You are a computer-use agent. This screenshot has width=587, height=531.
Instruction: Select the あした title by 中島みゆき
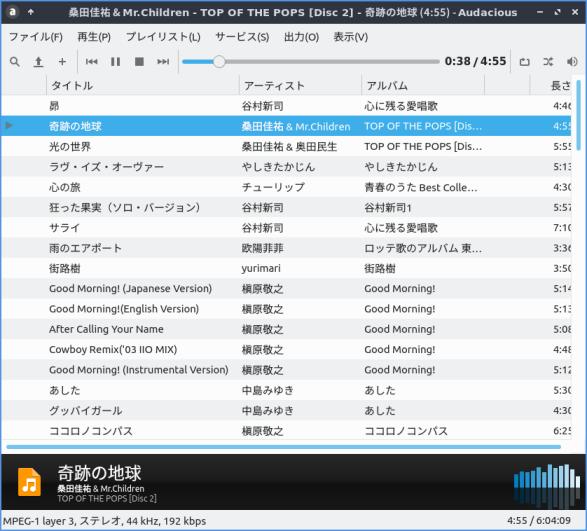click(65, 390)
